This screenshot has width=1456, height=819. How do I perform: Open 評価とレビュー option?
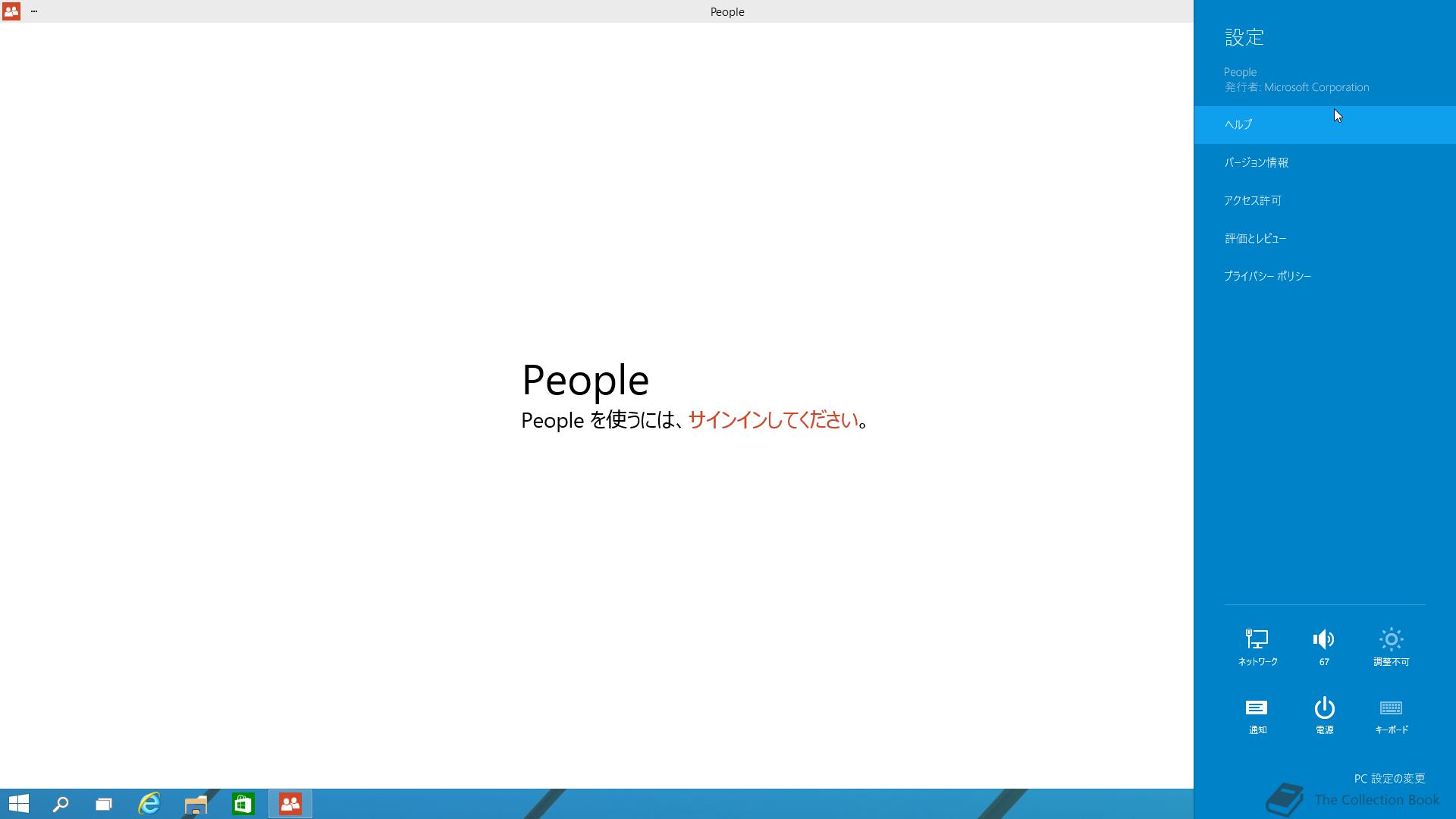pyautogui.click(x=1255, y=238)
